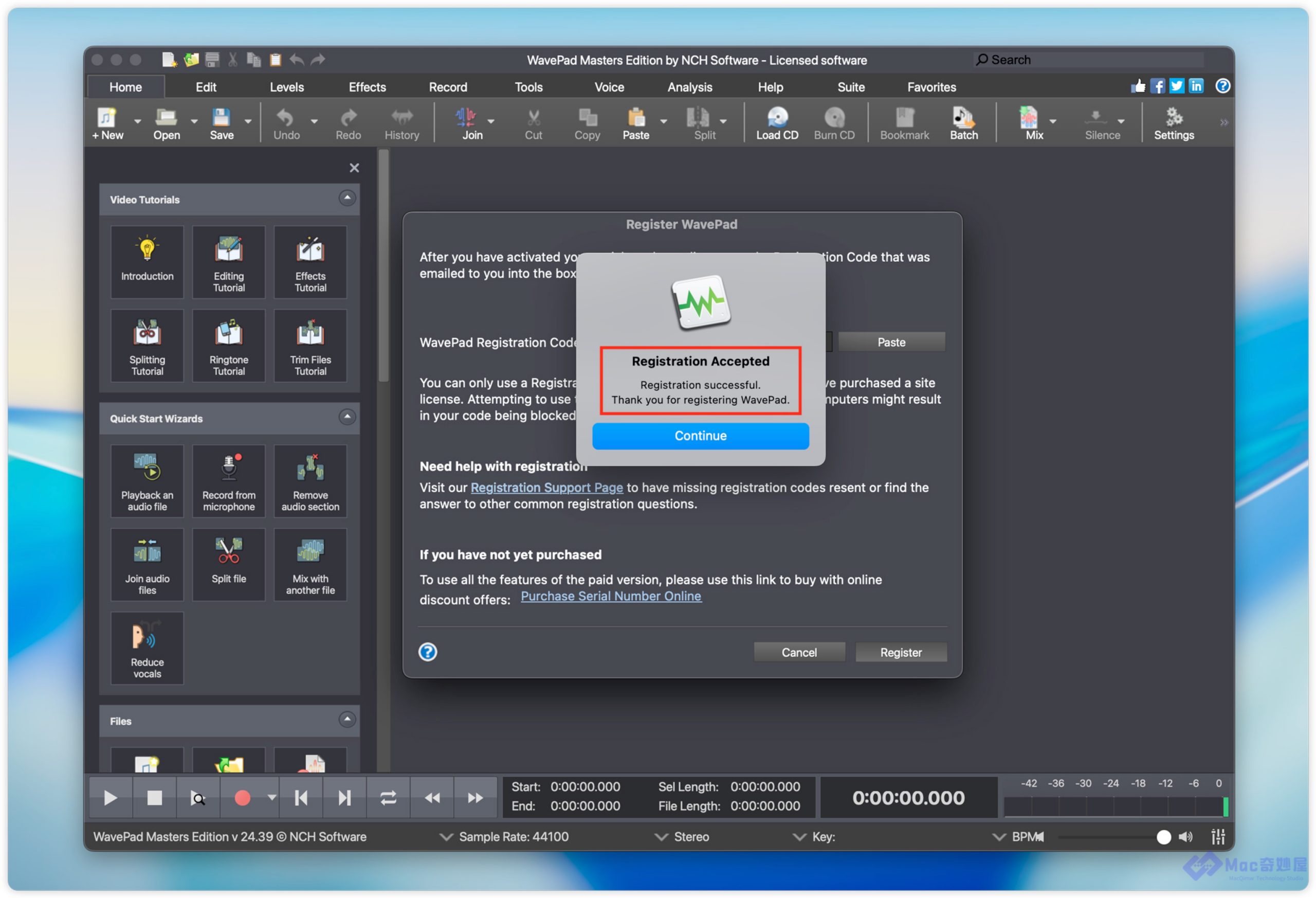
Task: Click the Stop button
Action: 154,798
